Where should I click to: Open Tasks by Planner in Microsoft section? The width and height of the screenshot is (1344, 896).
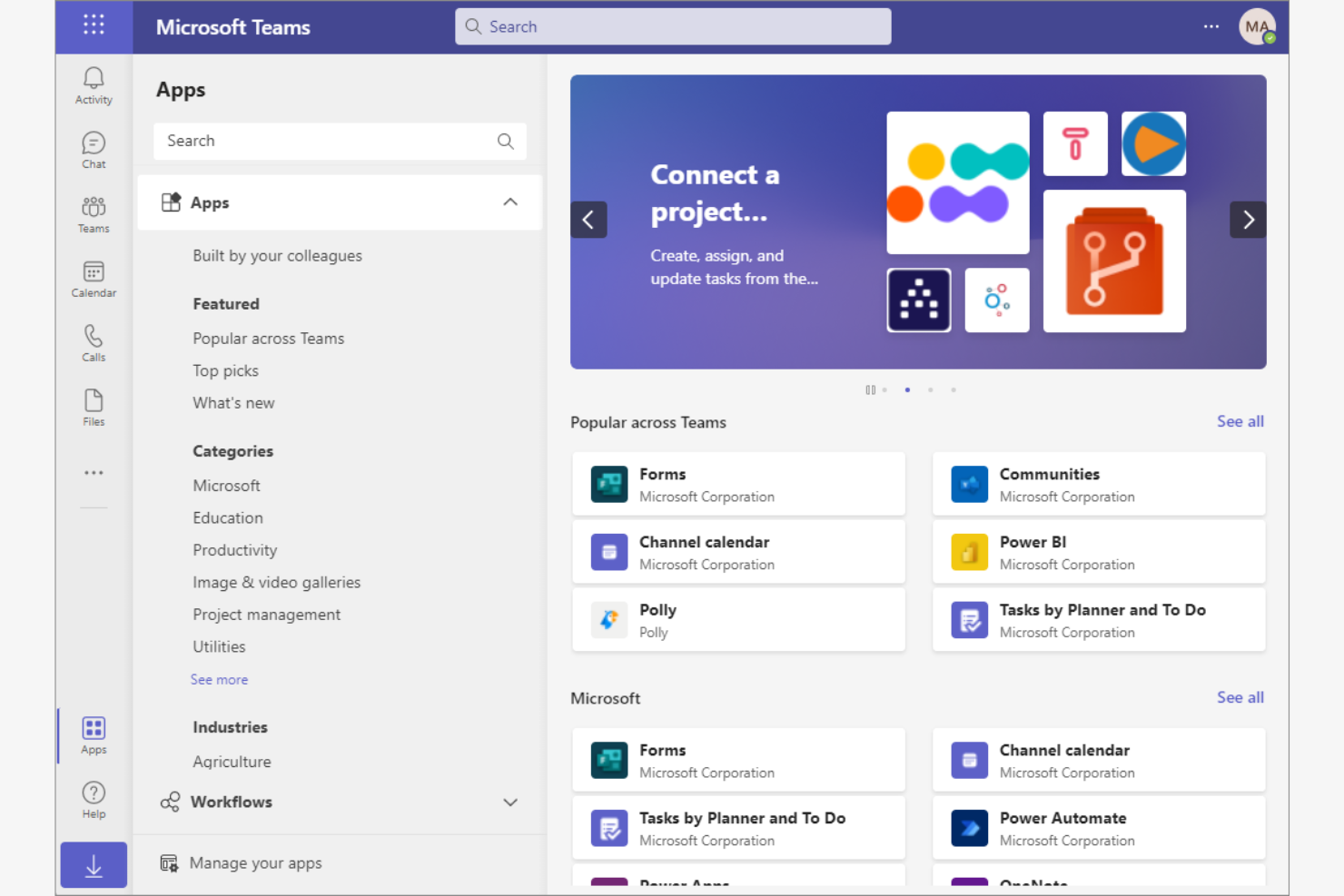pos(738,828)
